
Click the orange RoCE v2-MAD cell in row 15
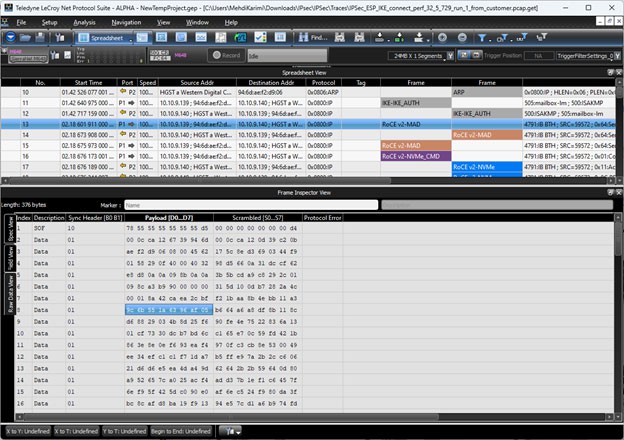(416, 146)
